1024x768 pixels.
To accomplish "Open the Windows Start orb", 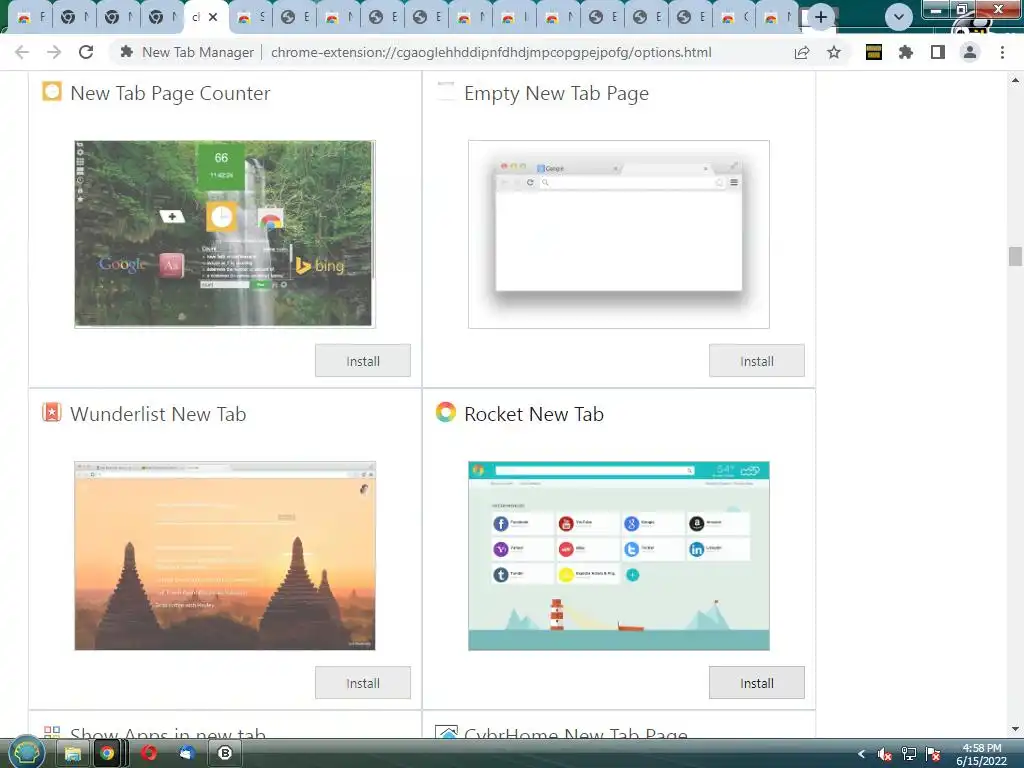I will point(26,753).
